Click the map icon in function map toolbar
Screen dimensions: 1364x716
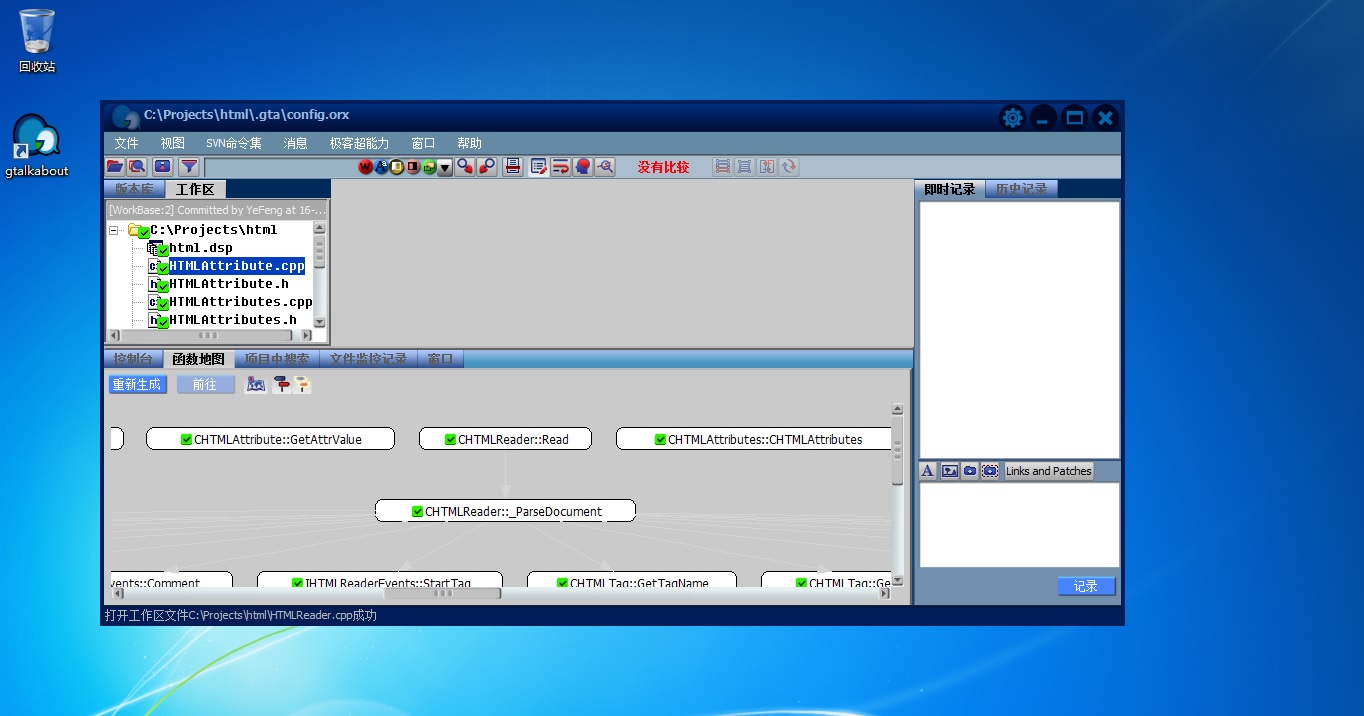[256, 384]
